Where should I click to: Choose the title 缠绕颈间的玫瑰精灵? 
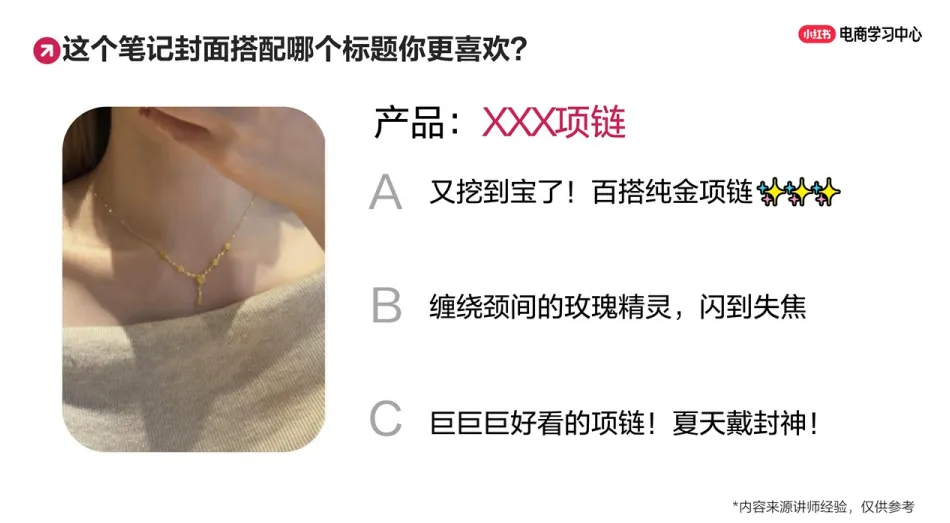point(551,307)
